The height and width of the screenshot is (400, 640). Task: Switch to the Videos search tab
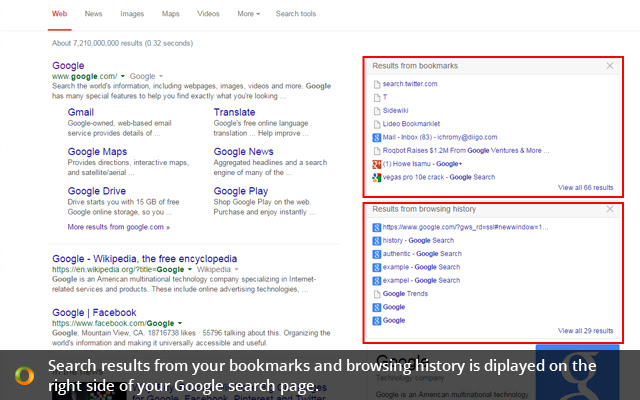click(208, 14)
